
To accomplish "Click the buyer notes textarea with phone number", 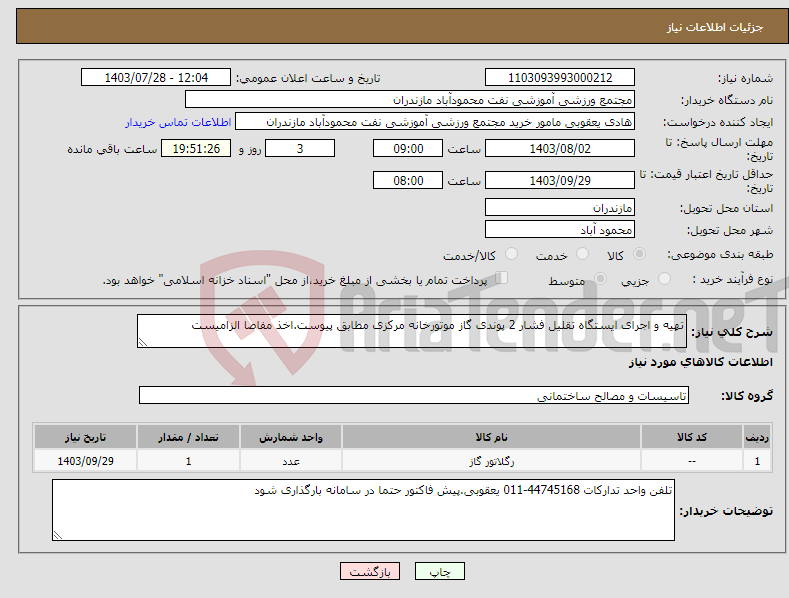I will click(x=363, y=510).
